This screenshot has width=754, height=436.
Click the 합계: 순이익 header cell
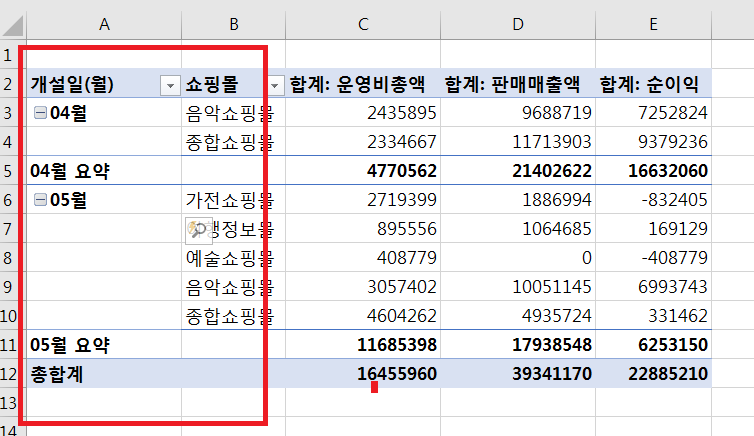(x=653, y=84)
